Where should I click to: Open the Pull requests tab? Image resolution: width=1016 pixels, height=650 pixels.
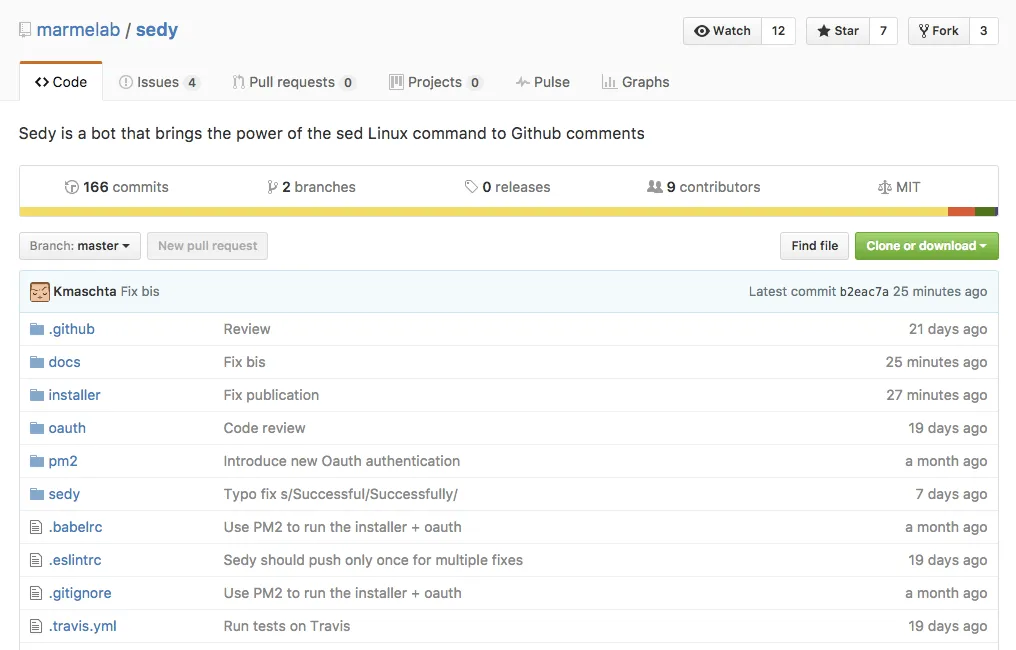pyautogui.click(x=294, y=82)
